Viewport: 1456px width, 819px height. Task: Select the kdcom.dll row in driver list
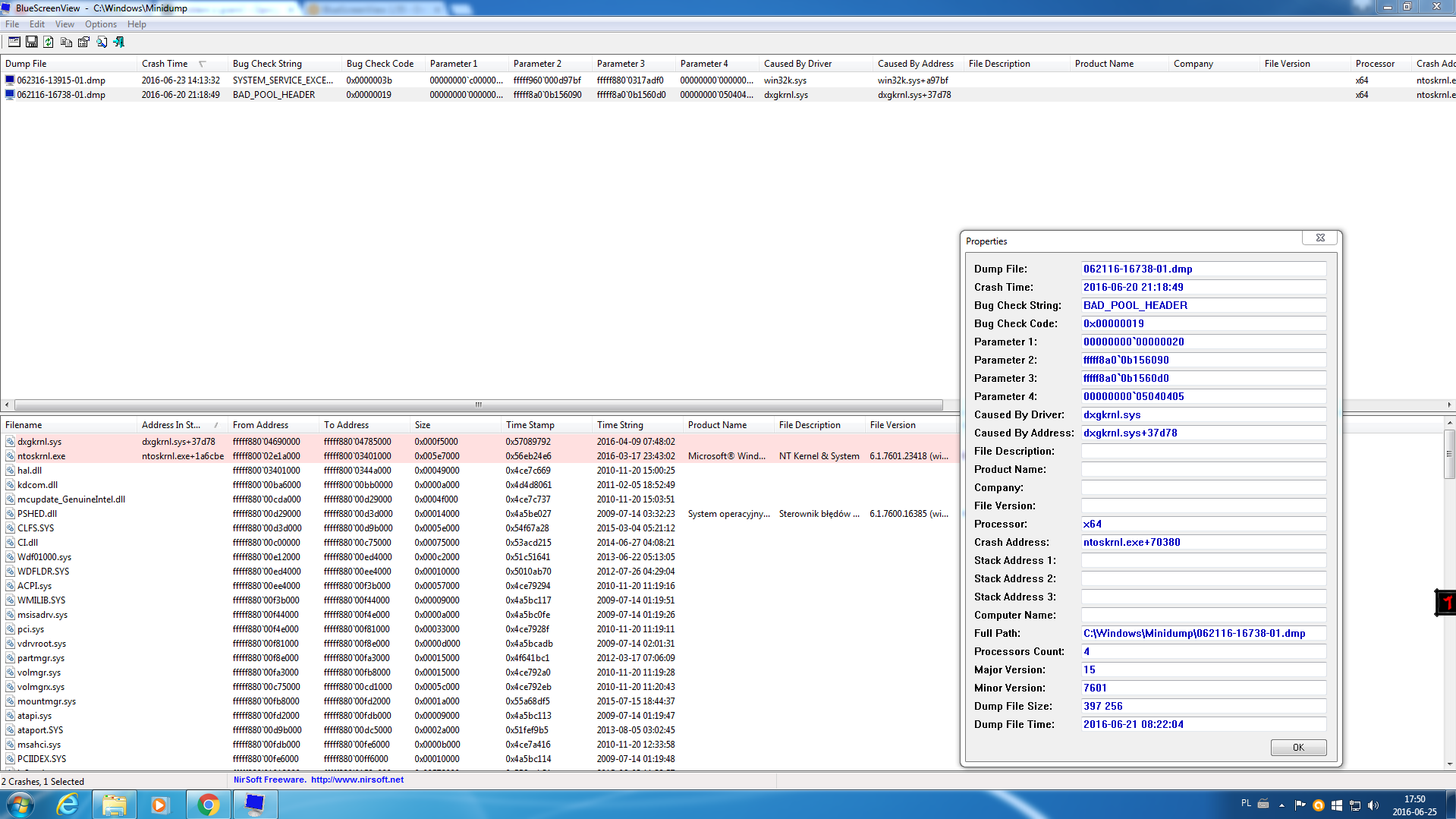click(x=480, y=485)
